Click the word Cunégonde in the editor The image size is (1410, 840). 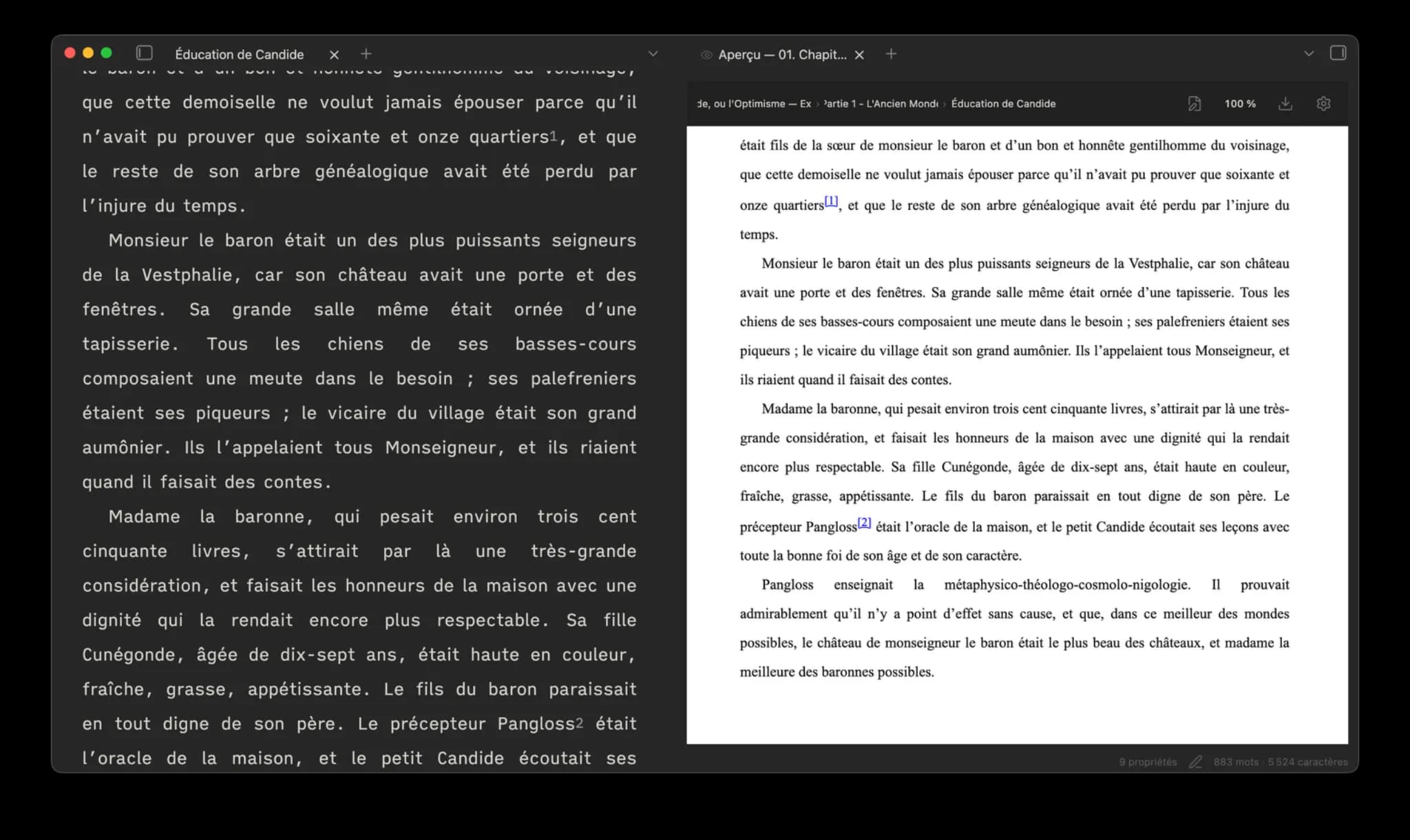click(129, 654)
